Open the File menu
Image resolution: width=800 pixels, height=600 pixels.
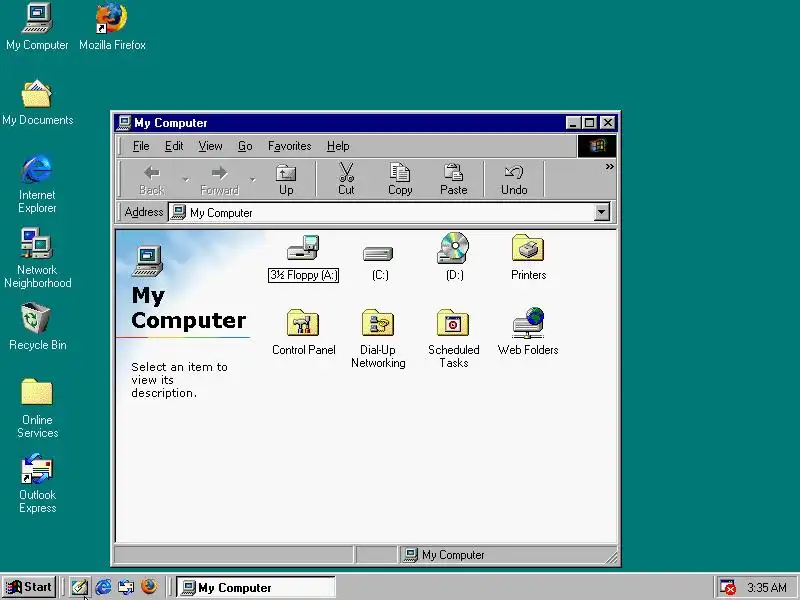(x=141, y=146)
